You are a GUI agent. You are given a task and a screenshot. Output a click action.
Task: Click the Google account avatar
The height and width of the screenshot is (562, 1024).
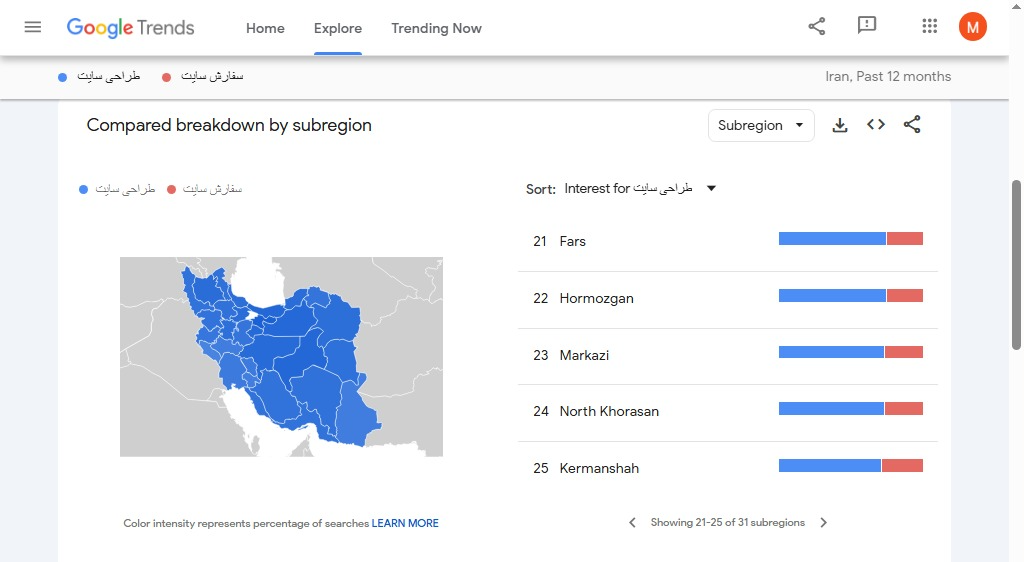(972, 27)
